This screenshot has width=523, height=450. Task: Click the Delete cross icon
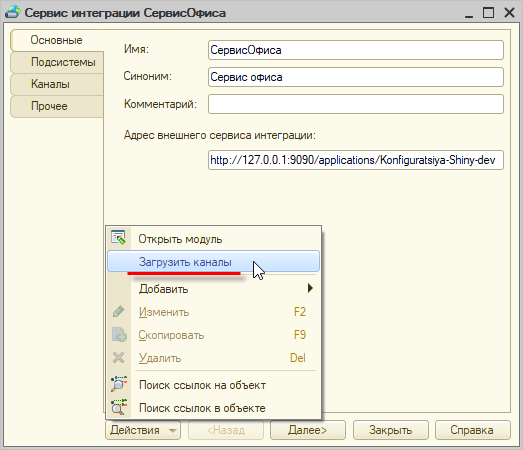(x=118, y=358)
